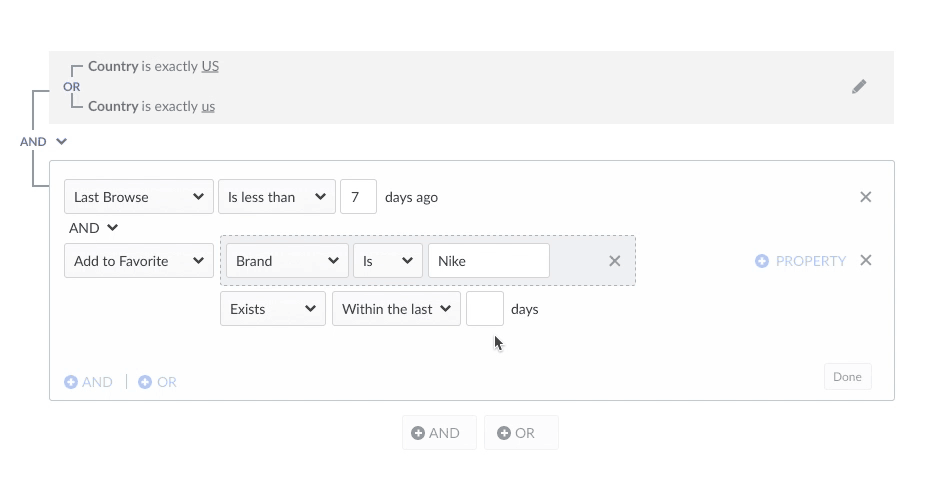Toggle the outer AND operator chevron
Screen dimensions: 936x480
click(x=61, y=142)
